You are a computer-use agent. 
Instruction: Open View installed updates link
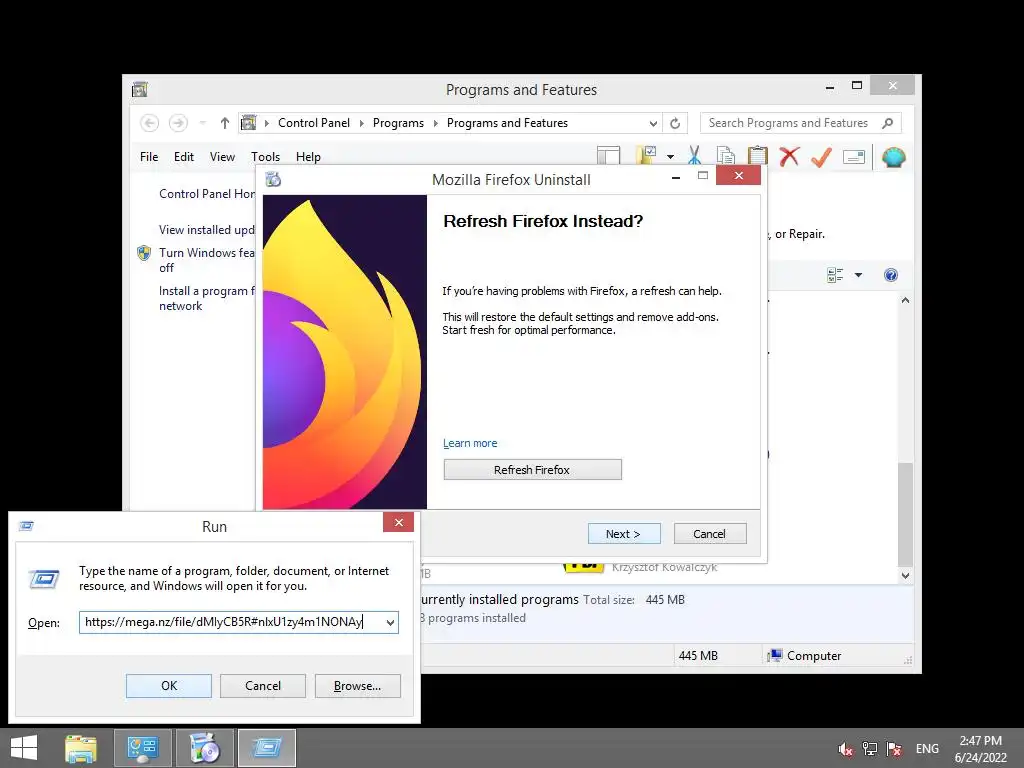[x=206, y=230]
